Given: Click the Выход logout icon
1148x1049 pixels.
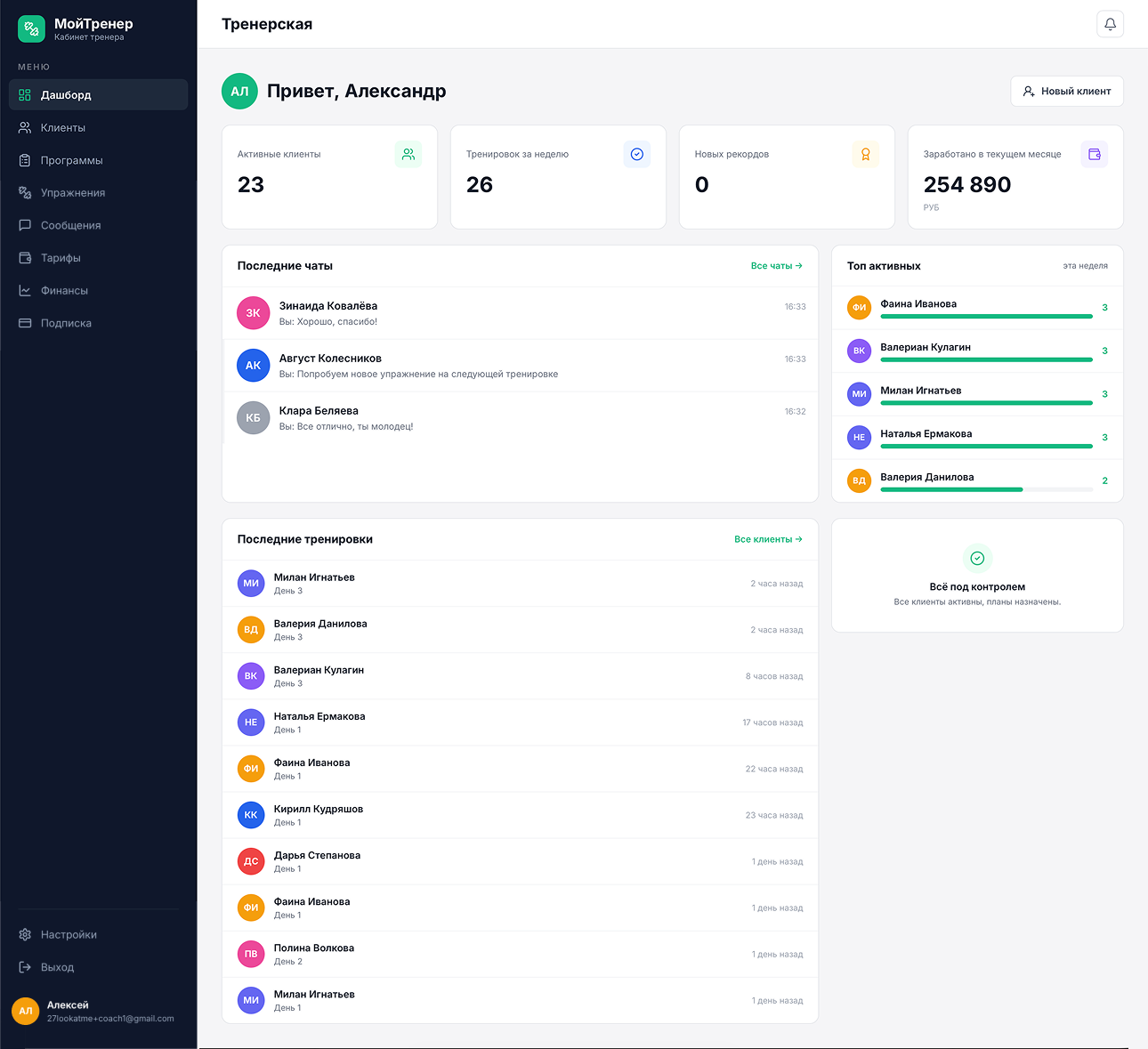Looking at the screenshot, I should 25,967.
